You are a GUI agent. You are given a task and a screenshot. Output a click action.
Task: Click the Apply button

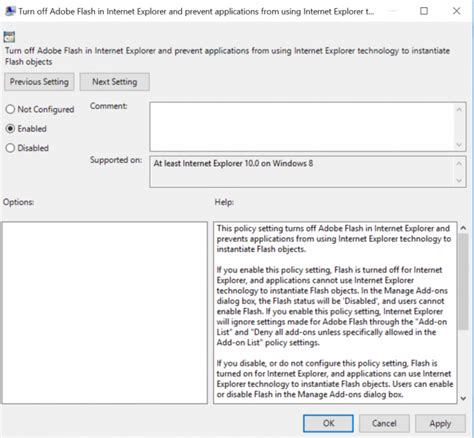click(440, 423)
